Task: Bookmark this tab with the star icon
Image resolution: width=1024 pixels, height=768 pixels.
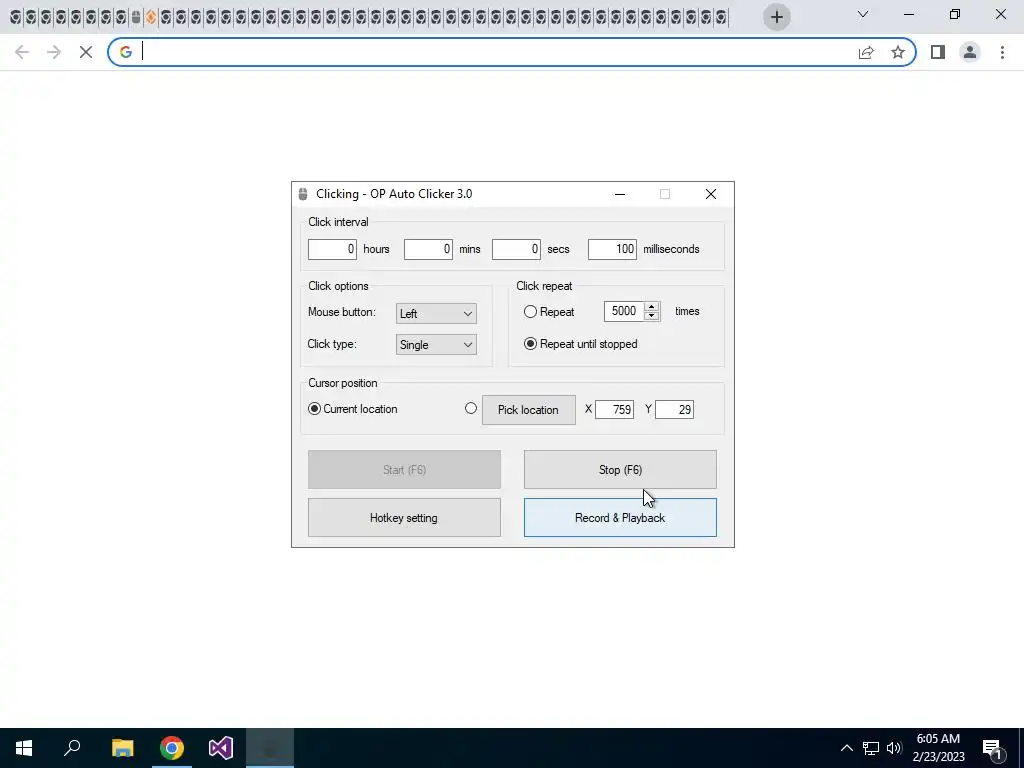Action: point(898,52)
